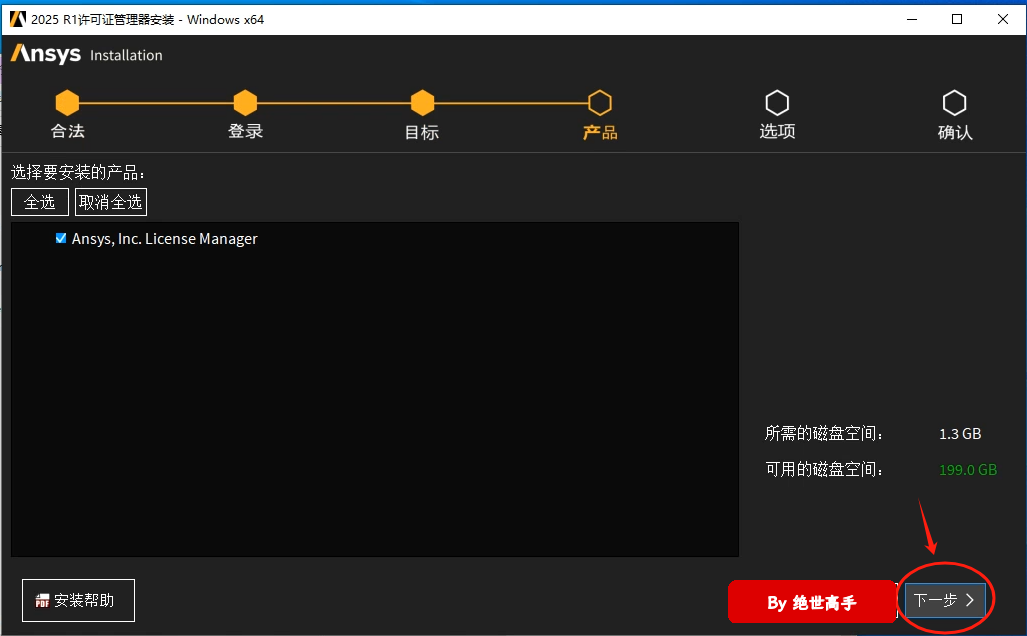Minimize the installer window
The width and height of the screenshot is (1027, 636).
click(x=912, y=19)
